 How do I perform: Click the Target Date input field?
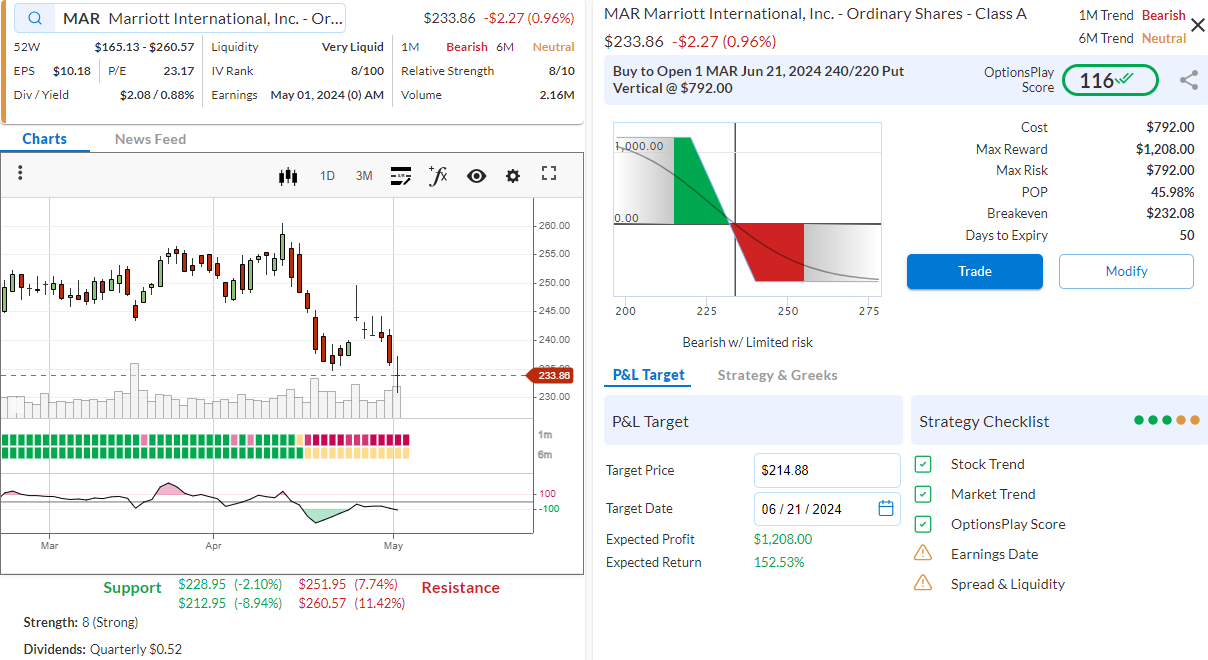point(827,508)
